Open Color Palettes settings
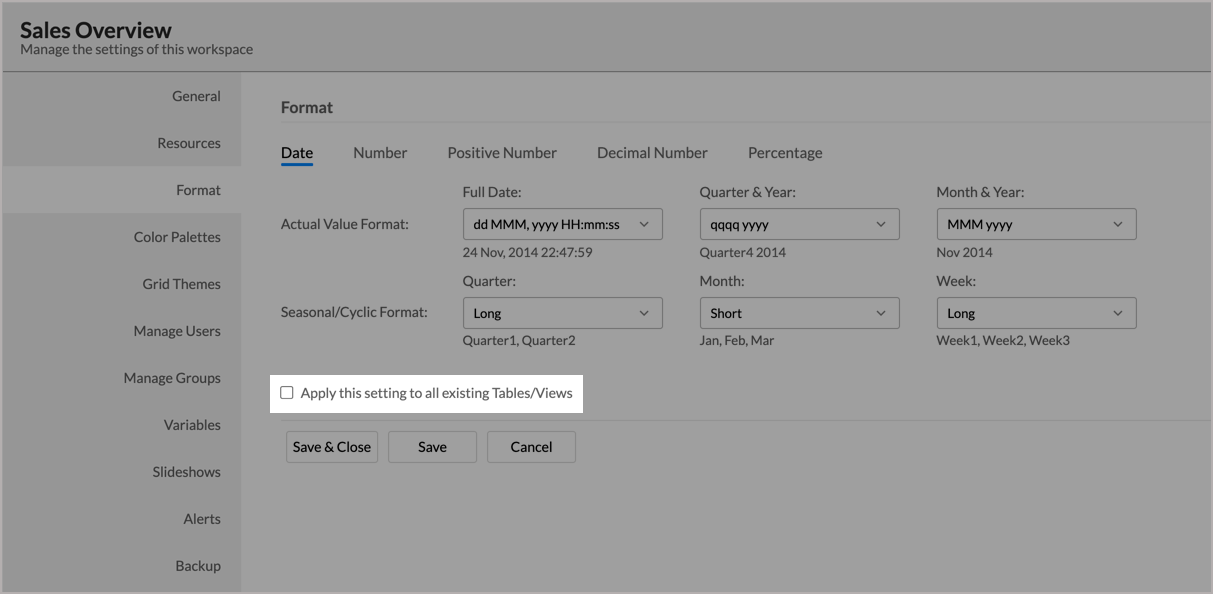This screenshot has width=1213, height=594. [177, 237]
